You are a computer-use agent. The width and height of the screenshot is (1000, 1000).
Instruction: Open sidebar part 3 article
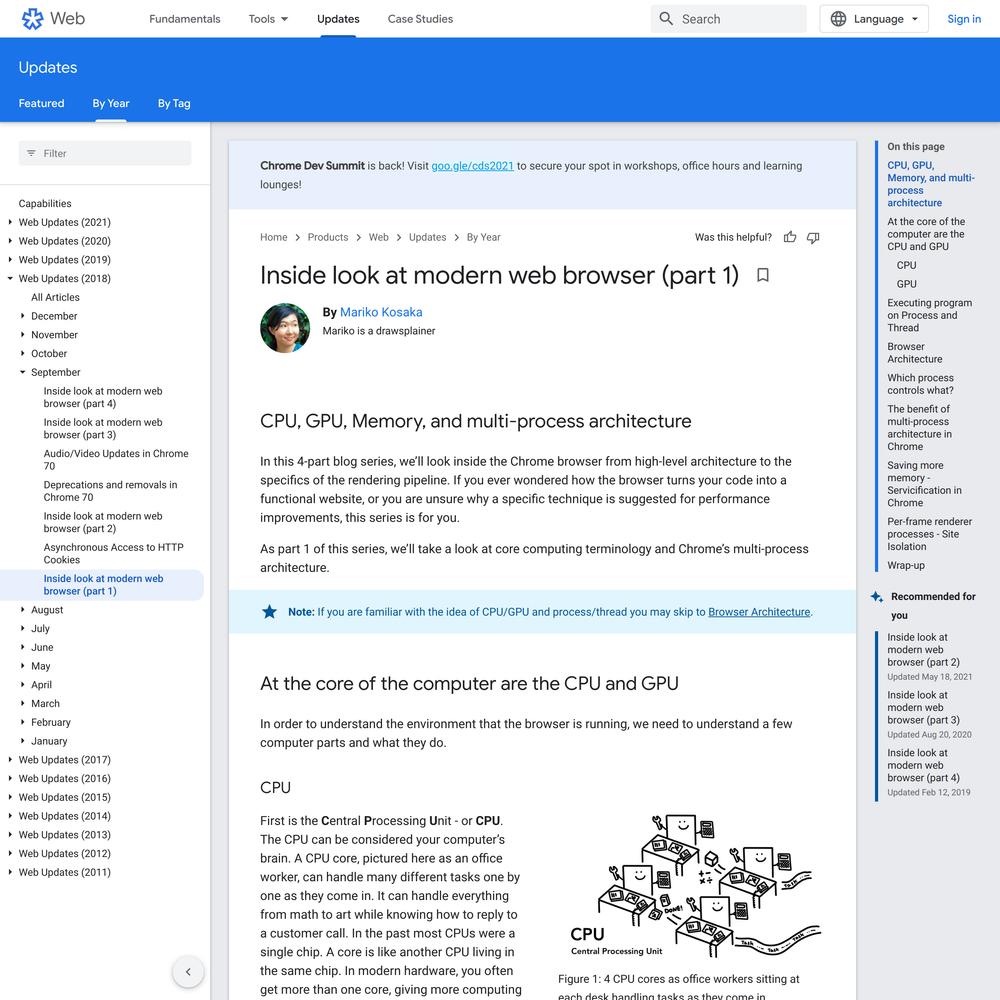pos(103,429)
